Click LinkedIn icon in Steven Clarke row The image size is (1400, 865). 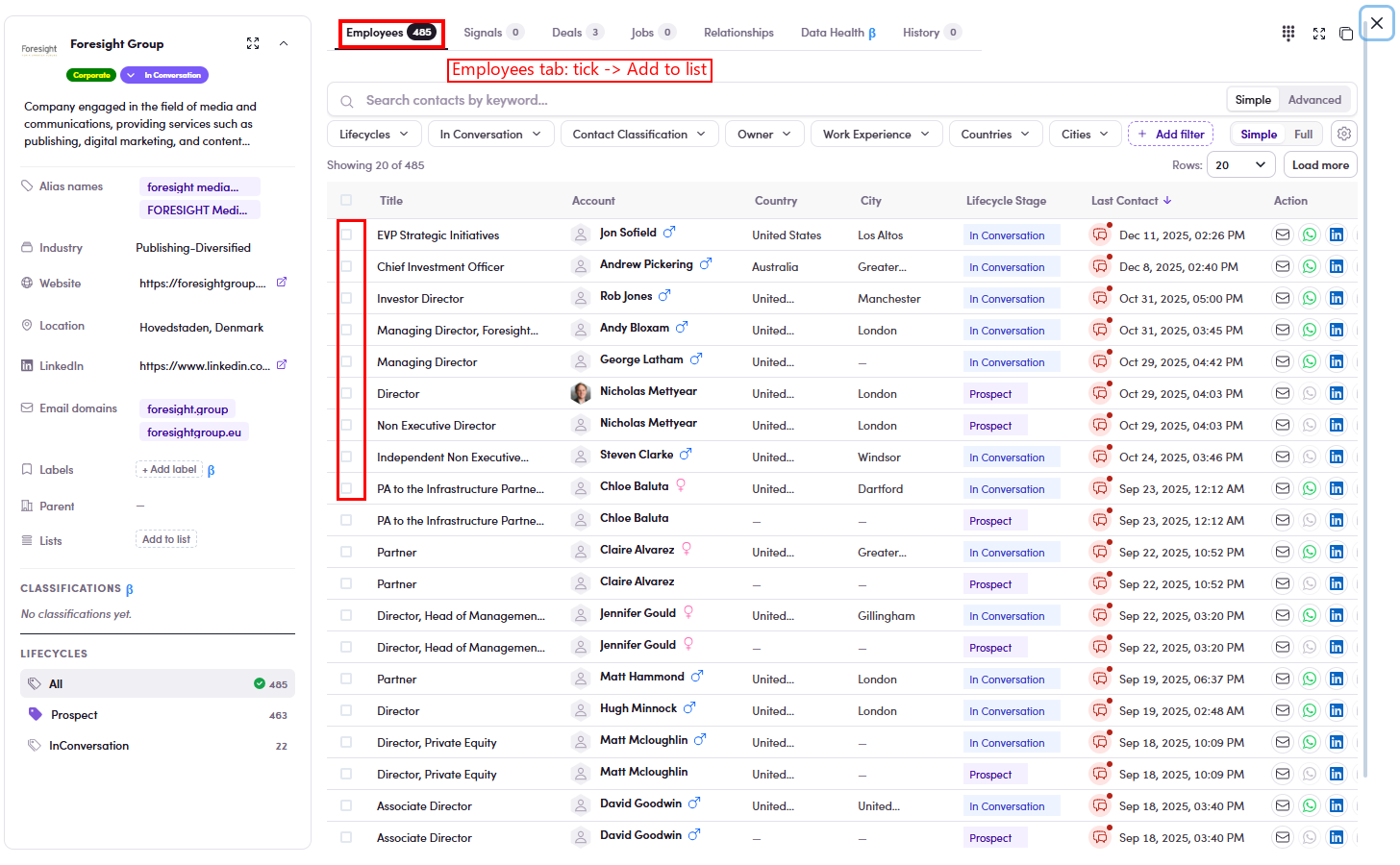coord(1337,457)
